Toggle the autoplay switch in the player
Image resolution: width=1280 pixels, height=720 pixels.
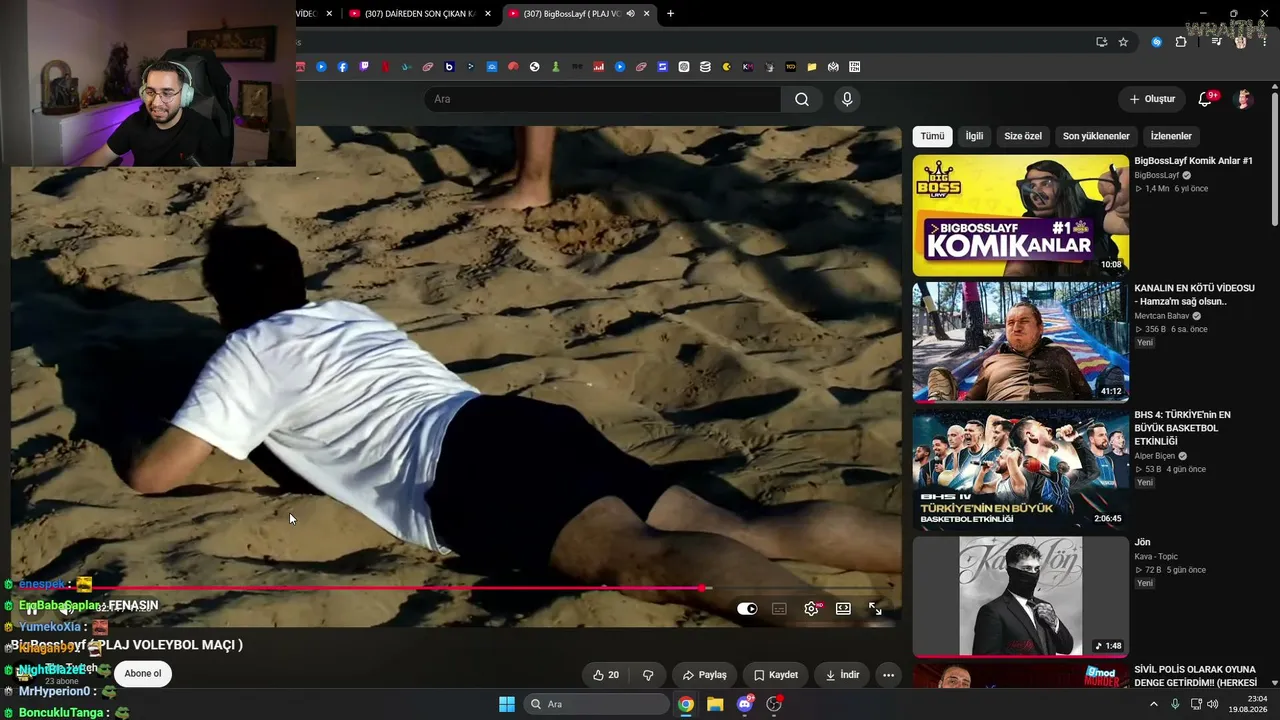[x=747, y=608]
